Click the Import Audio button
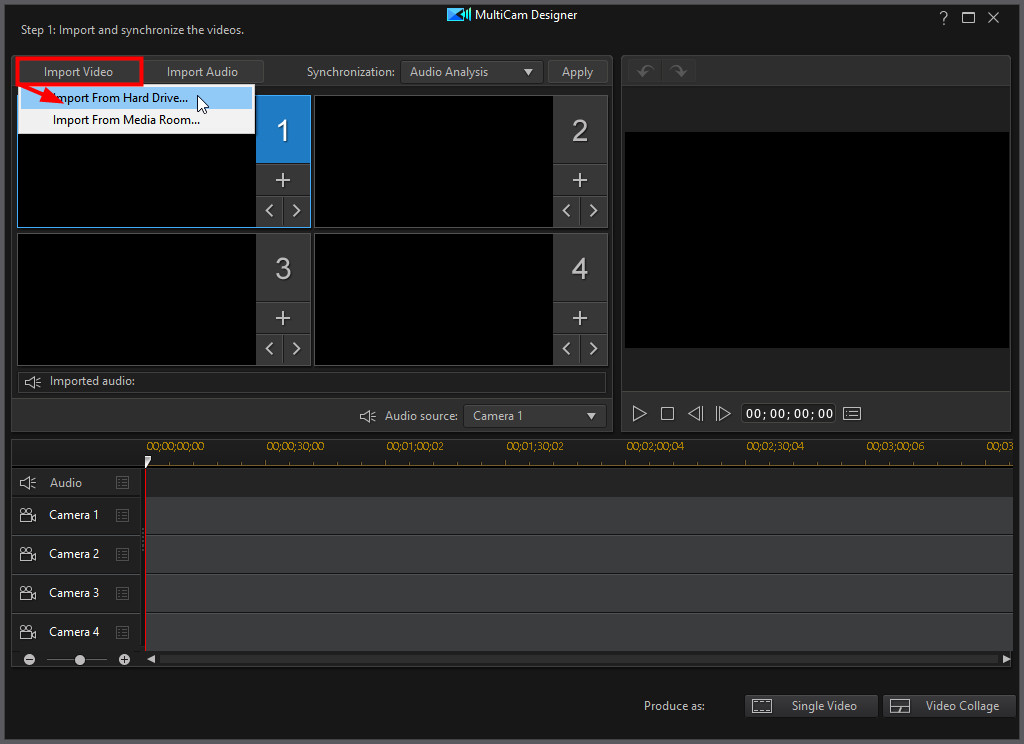The width and height of the screenshot is (1024, 744). point(202,72)
